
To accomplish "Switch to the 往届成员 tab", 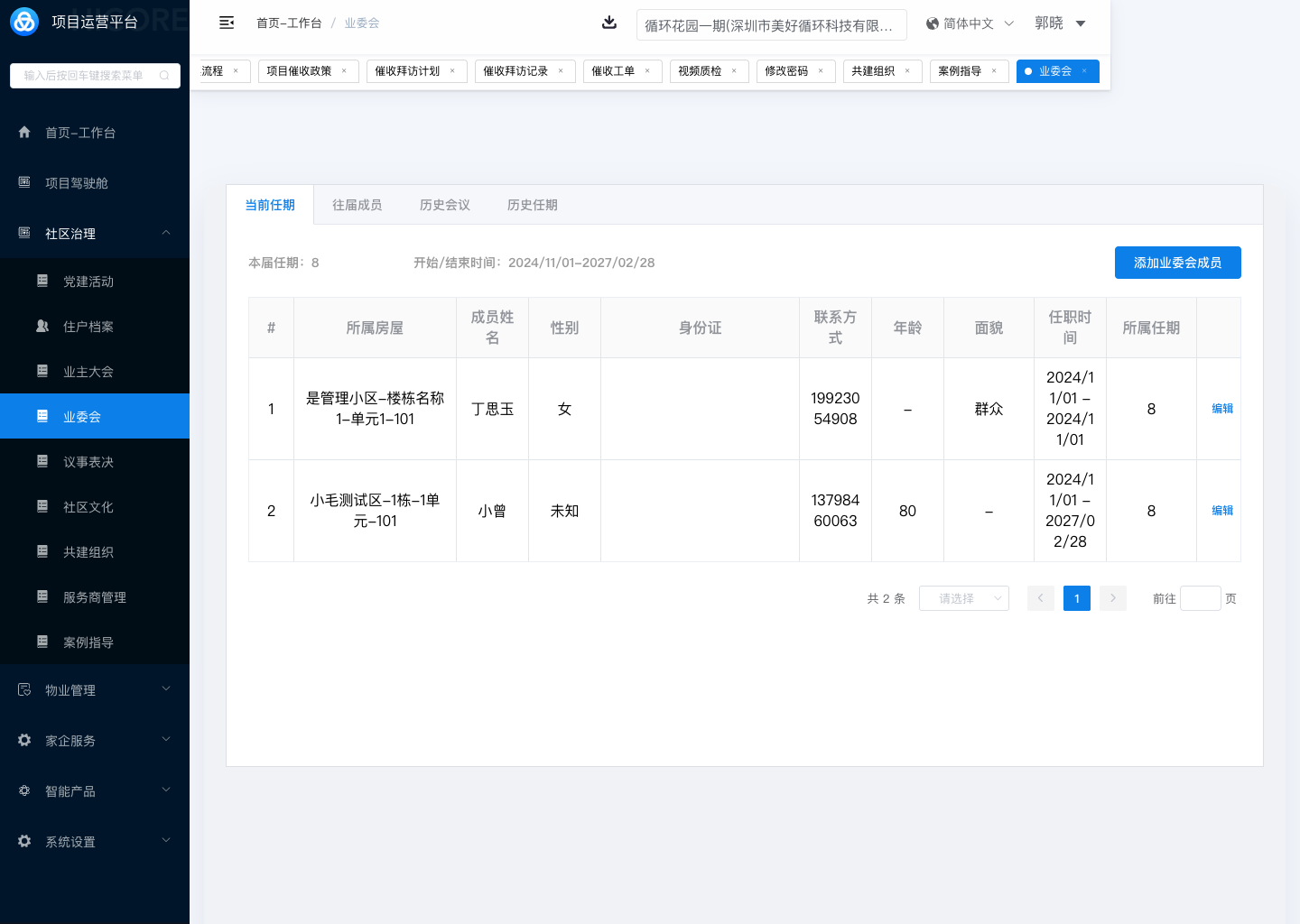I will pos(357,205).
